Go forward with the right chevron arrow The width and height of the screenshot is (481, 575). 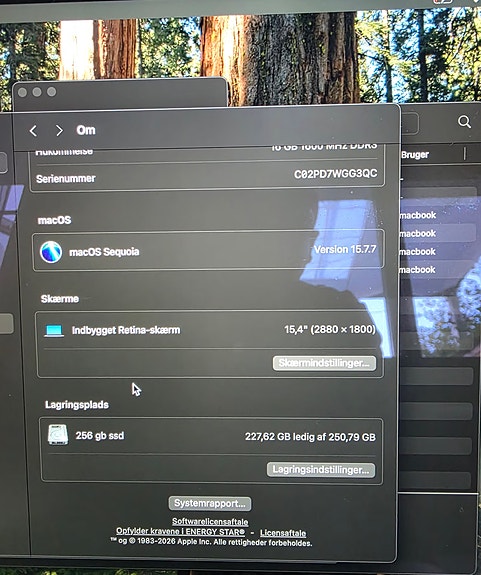tap(59, 130)
